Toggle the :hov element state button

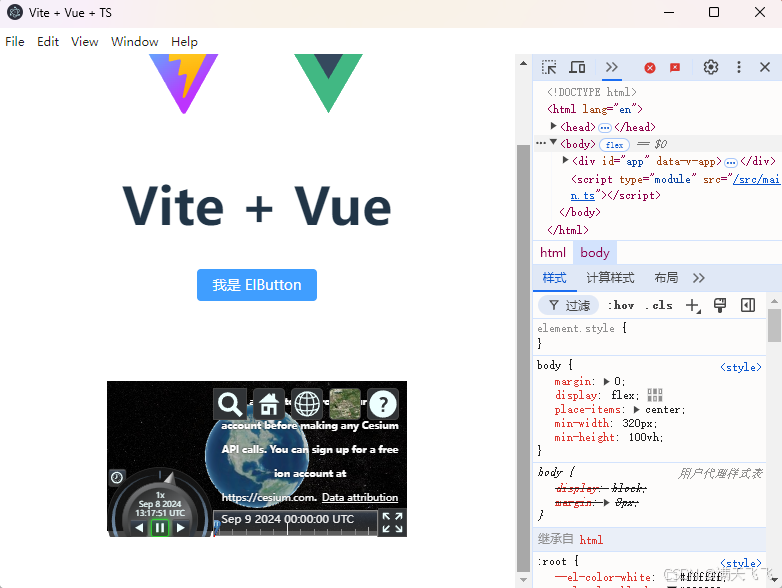[621, 305]
